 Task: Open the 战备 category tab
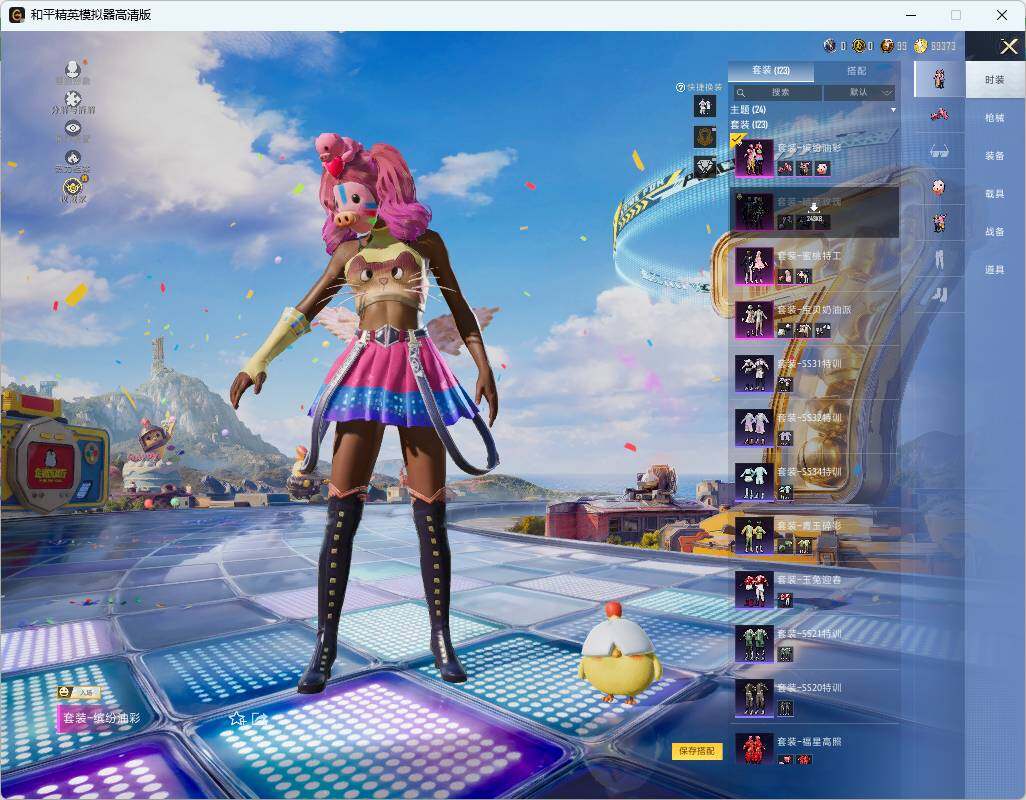[995, 232]
